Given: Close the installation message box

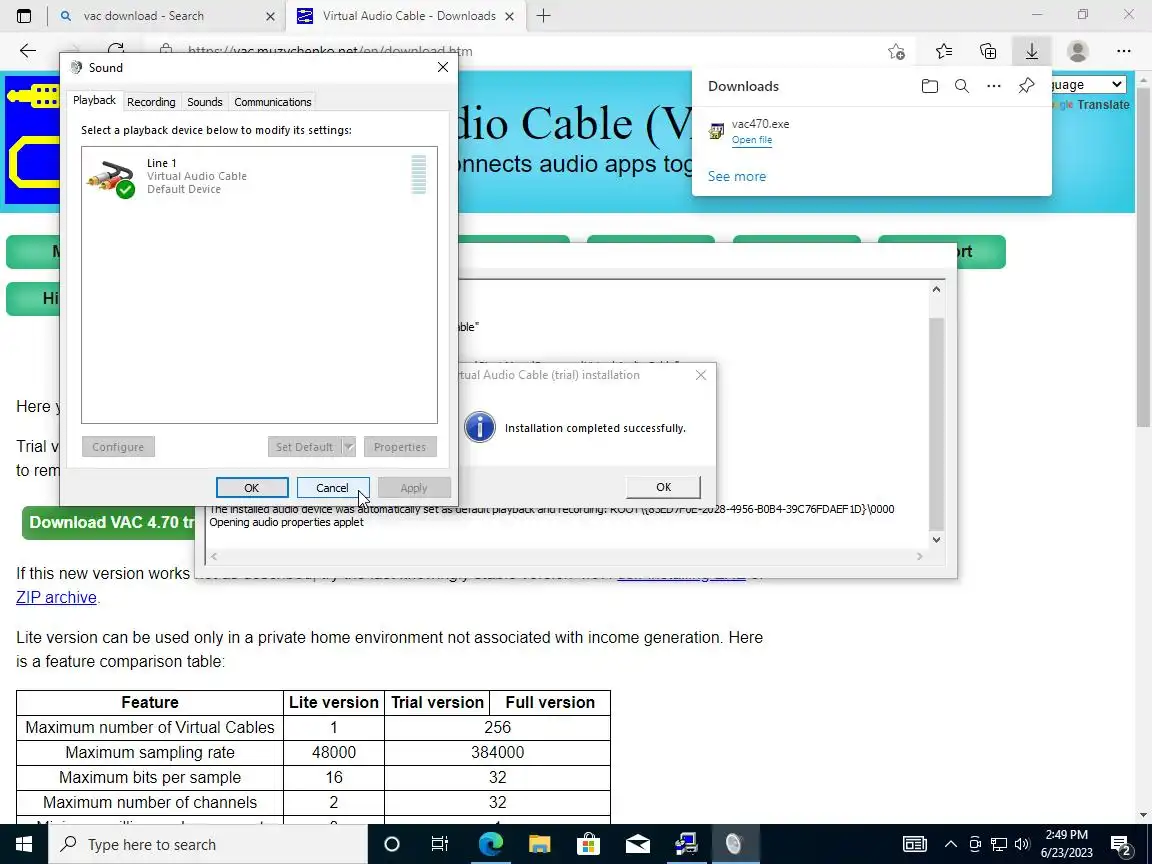Looking at the screenshot, I should [x=701, y=375].
